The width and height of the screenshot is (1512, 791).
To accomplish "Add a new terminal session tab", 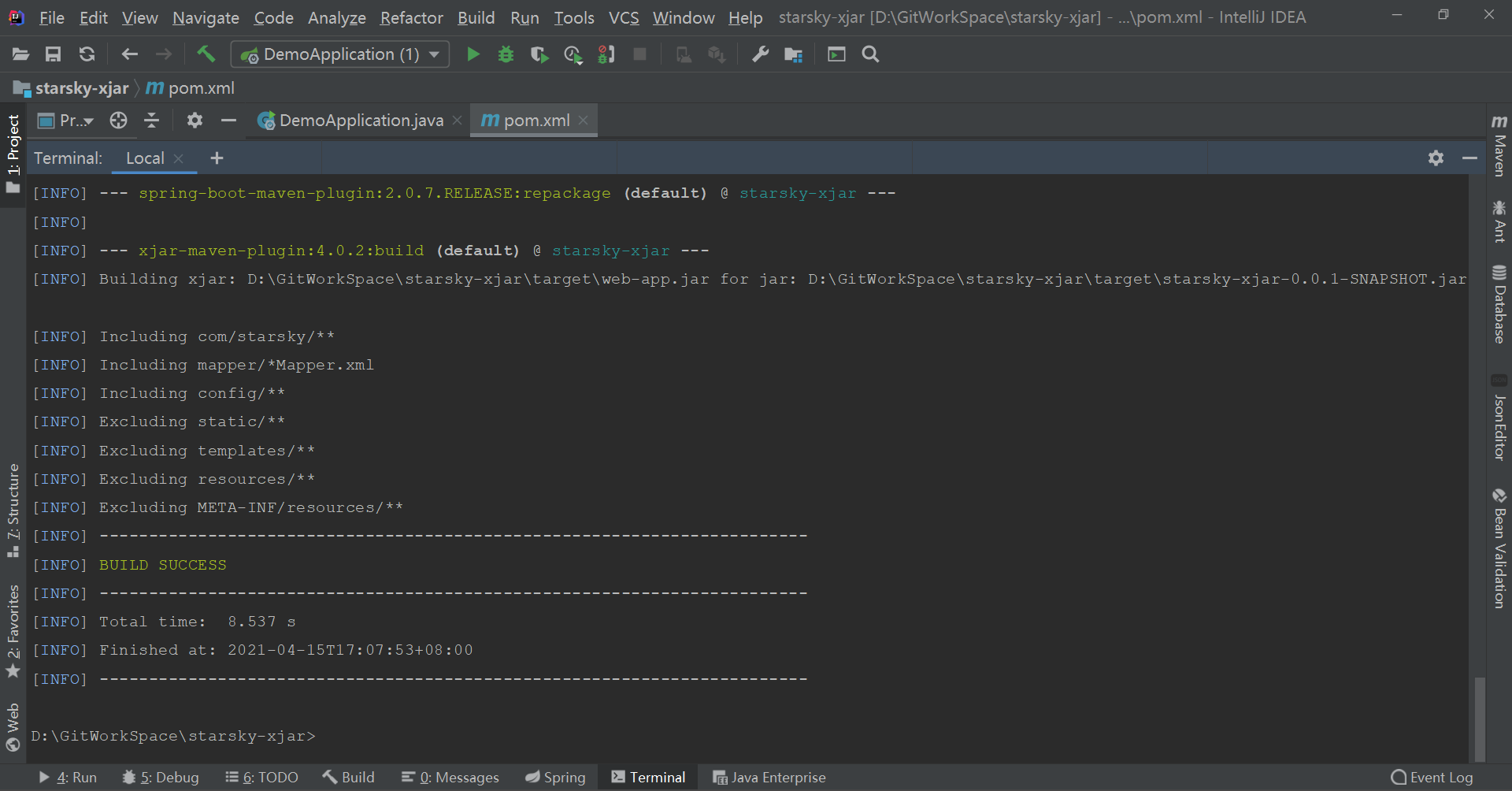I will tap(217, 158).
